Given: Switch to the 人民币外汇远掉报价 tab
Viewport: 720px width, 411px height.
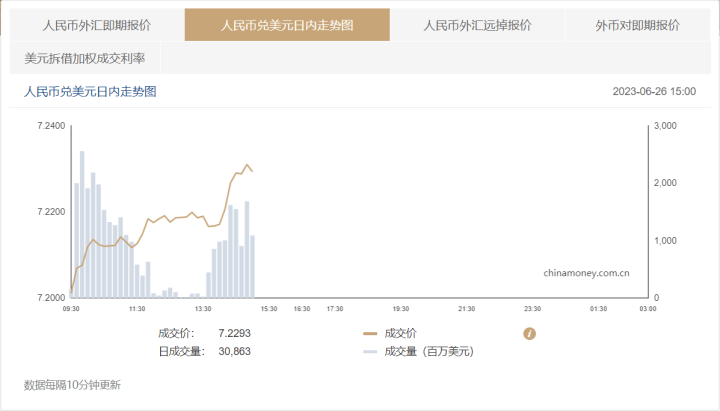Looking at the screenshot, I should click(477, 25).
